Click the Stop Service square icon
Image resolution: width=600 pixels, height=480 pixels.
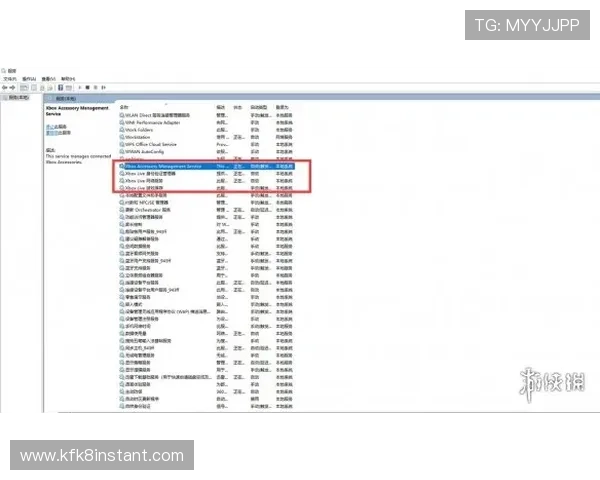[85, 88]
